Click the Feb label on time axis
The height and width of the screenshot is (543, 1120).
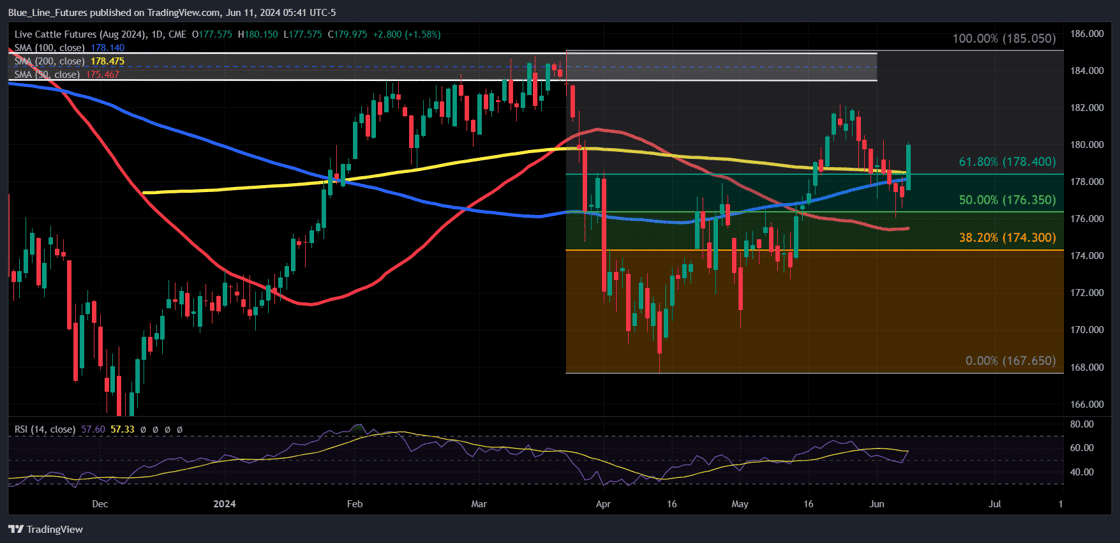[x=355, y=504]
